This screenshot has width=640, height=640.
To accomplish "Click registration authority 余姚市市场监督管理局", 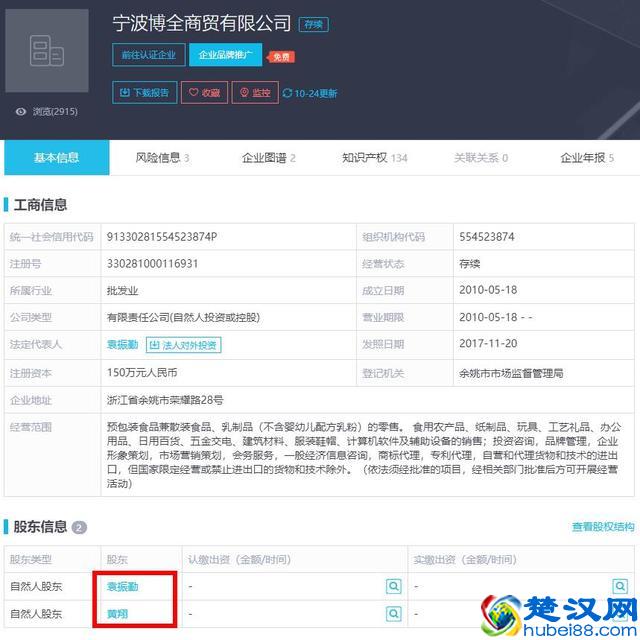I will pyautogui.click(x=511, y=373).
